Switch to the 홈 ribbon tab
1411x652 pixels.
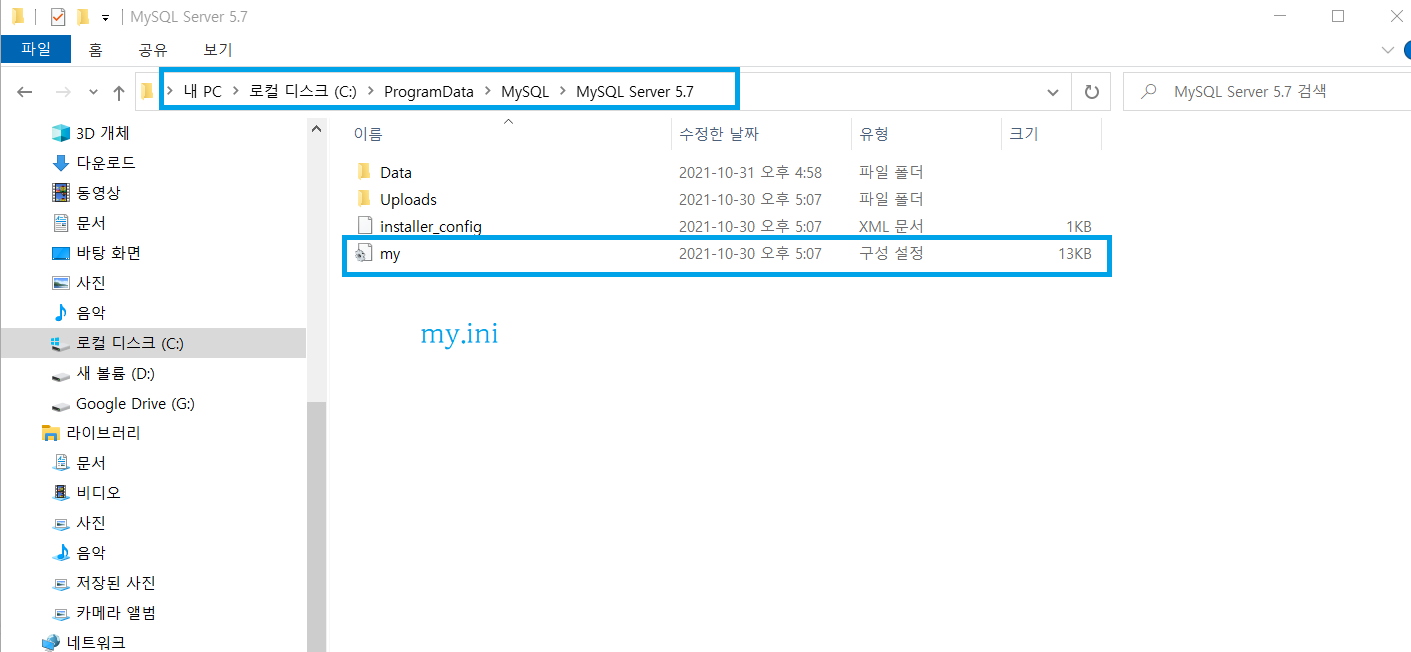(x=95, y=49)
